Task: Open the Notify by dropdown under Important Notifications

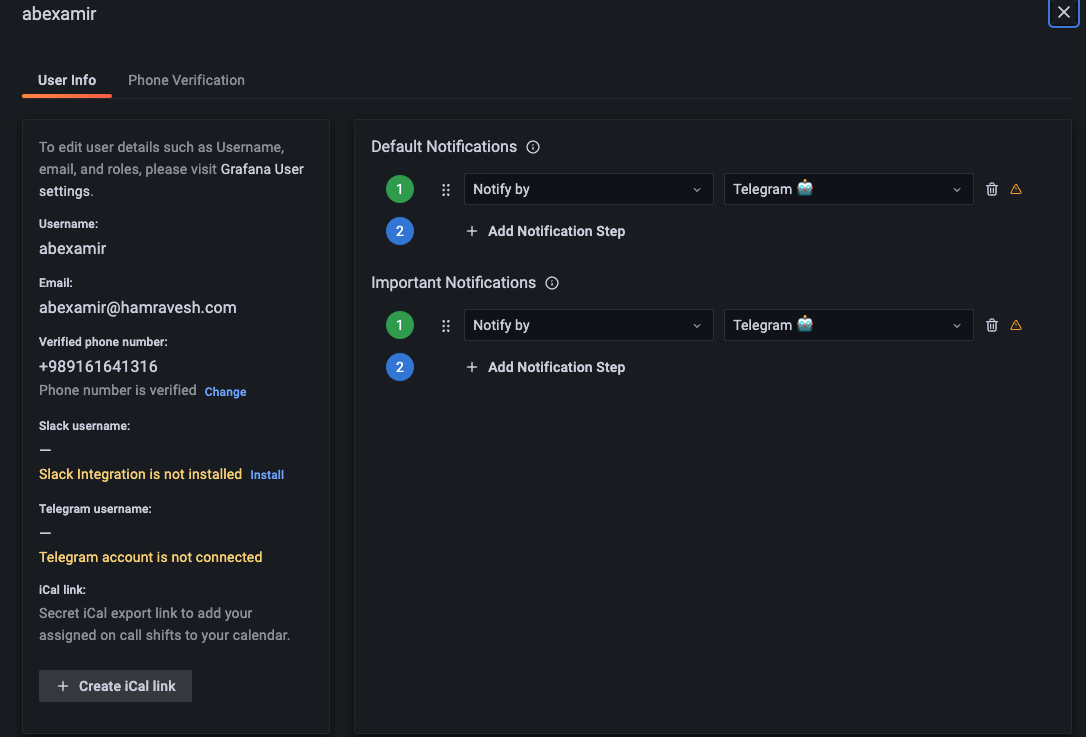Action: [588, 325]
